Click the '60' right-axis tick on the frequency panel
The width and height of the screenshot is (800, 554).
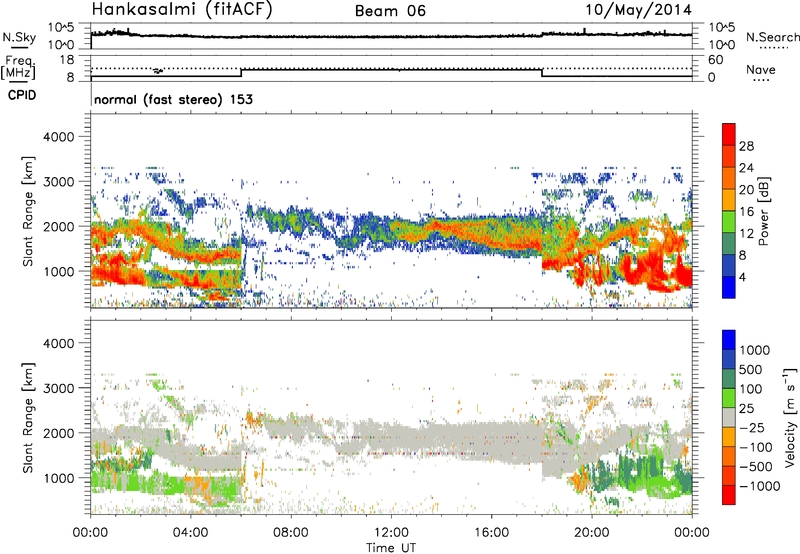coord(715,60)
